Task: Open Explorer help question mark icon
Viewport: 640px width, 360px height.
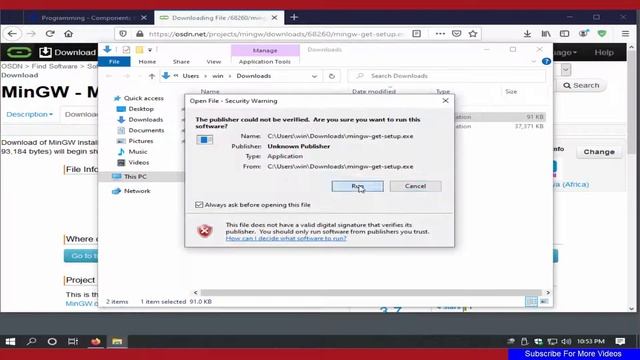Action: click(546, 62)
